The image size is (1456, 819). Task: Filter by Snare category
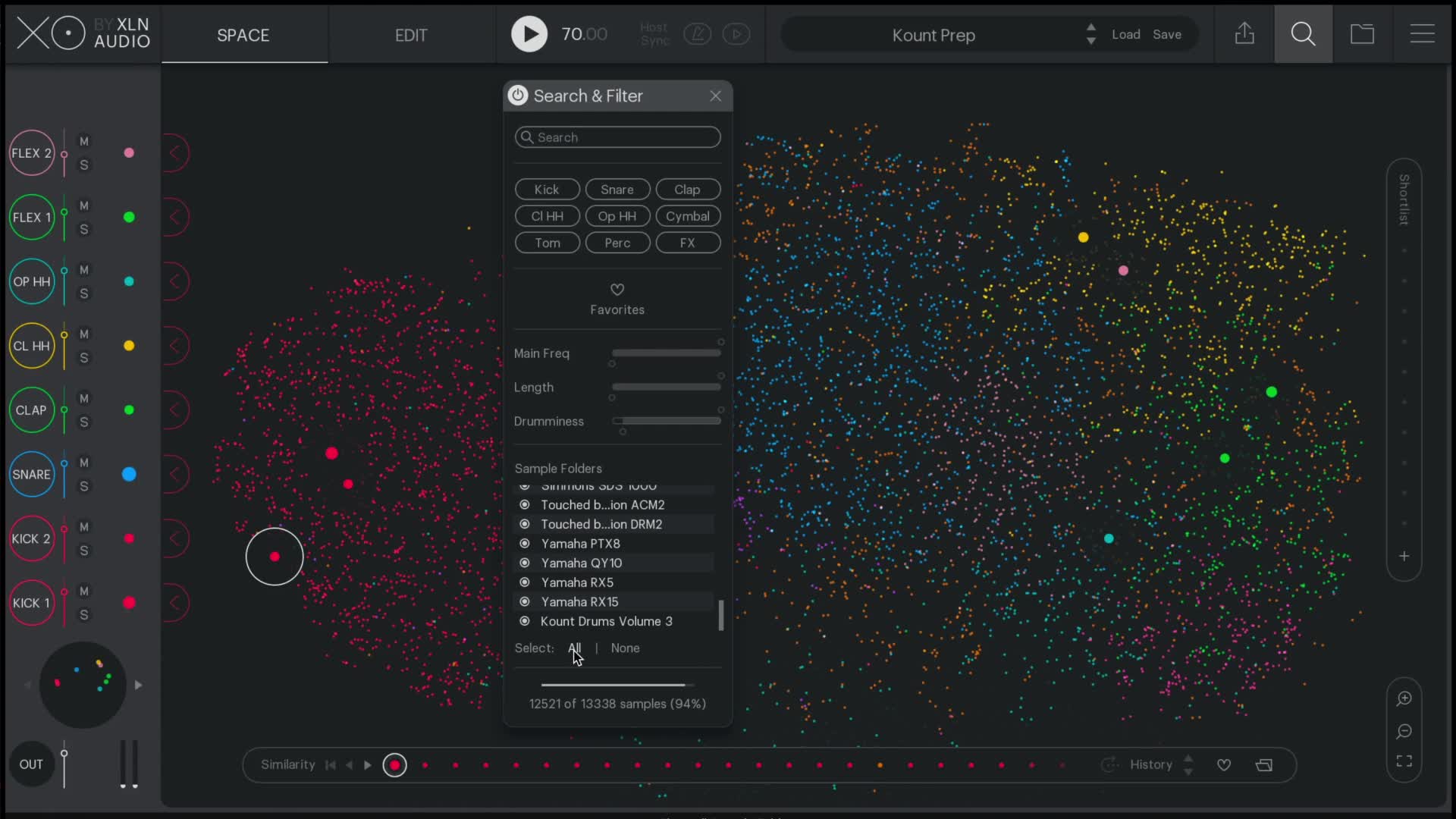[x=617, y=190]
